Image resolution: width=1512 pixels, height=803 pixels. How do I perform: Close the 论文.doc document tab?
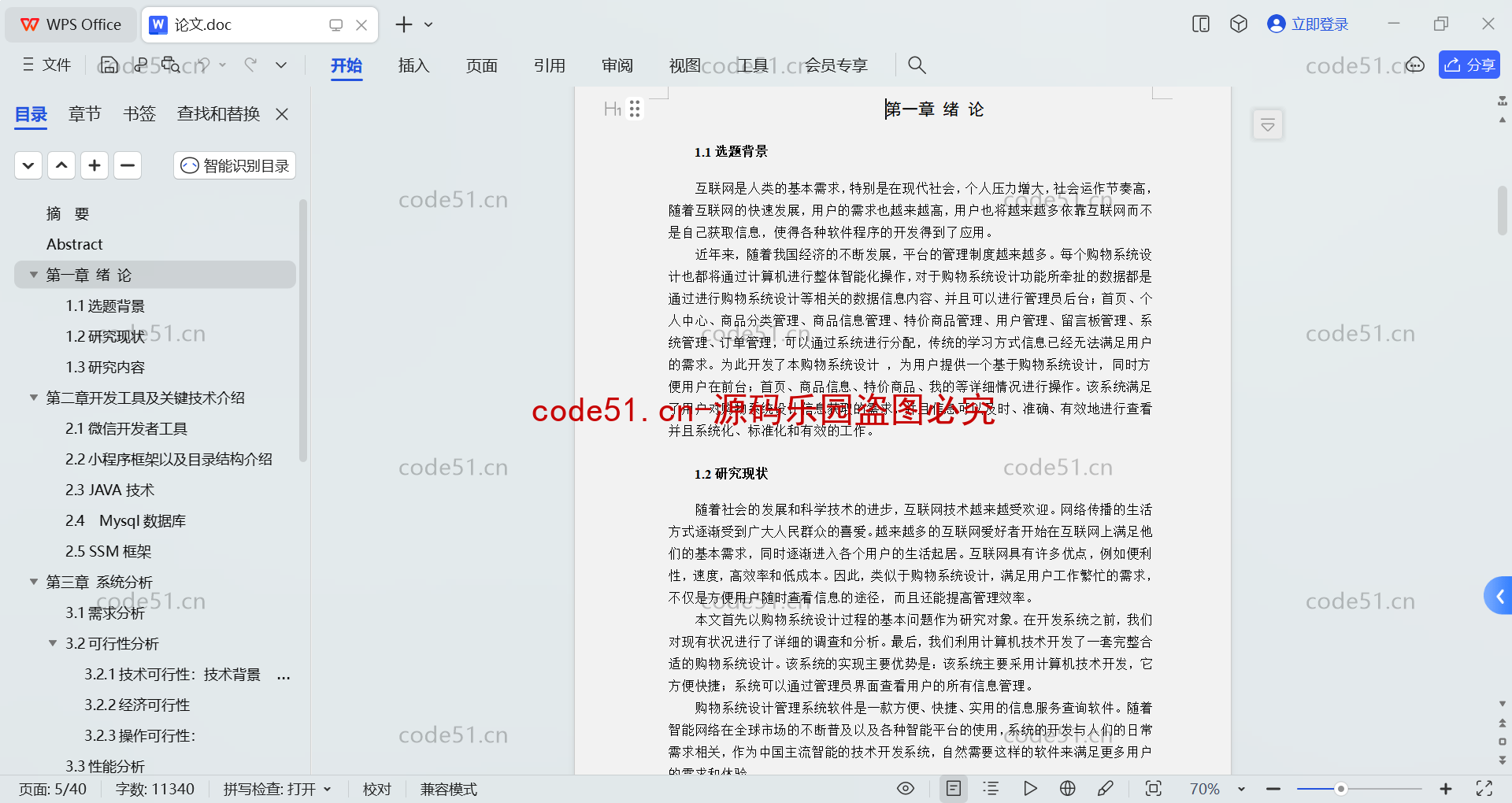click(x=361, y=25)
